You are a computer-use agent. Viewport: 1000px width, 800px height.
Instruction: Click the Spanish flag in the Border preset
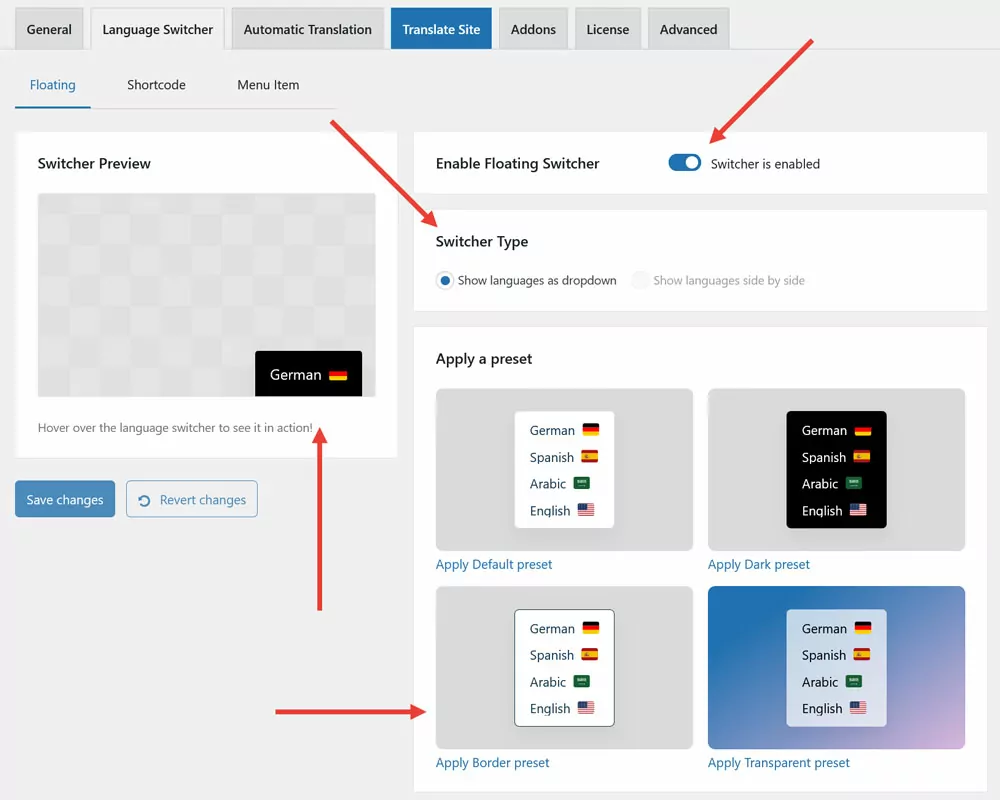point(589,655)
